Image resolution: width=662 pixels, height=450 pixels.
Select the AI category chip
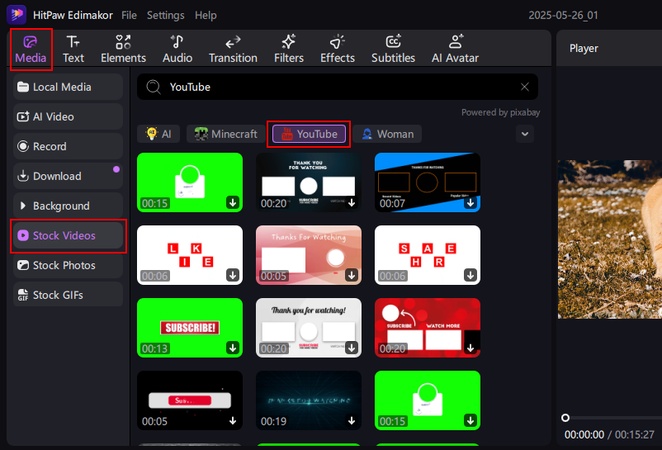pyautogui.click(x=158, y=134)
